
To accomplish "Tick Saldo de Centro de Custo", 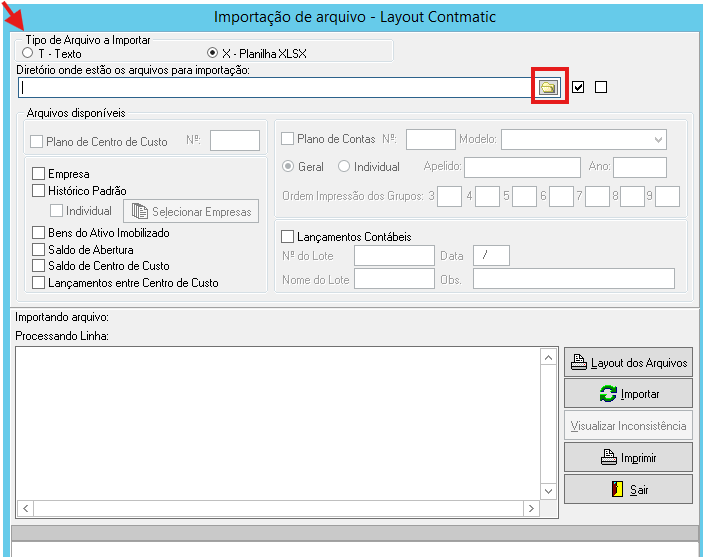I will [39, 265].
